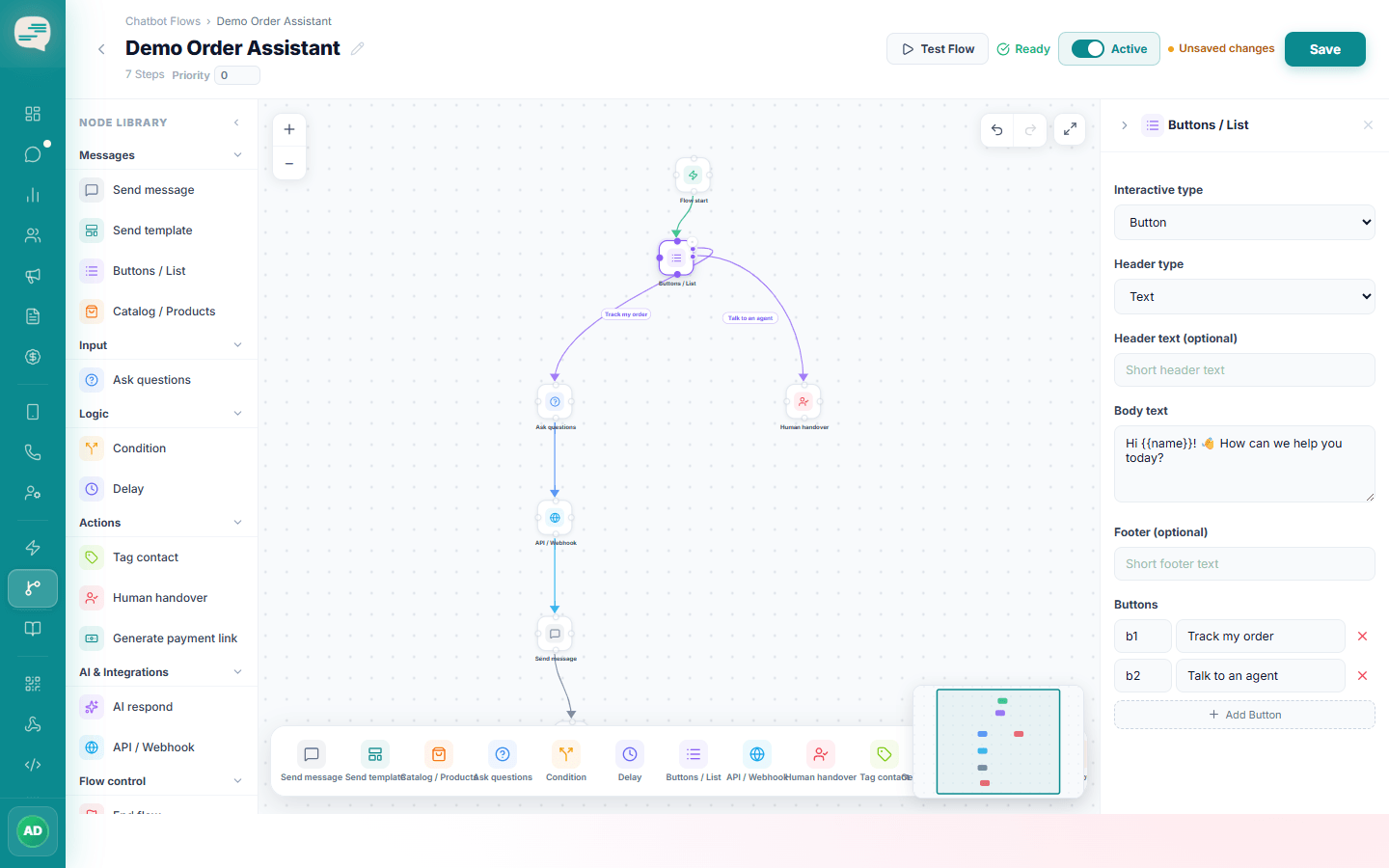Remove the Talk to an agent button
The width and height of the screenshot is (1389, 868).
(x=1363, y=676)
